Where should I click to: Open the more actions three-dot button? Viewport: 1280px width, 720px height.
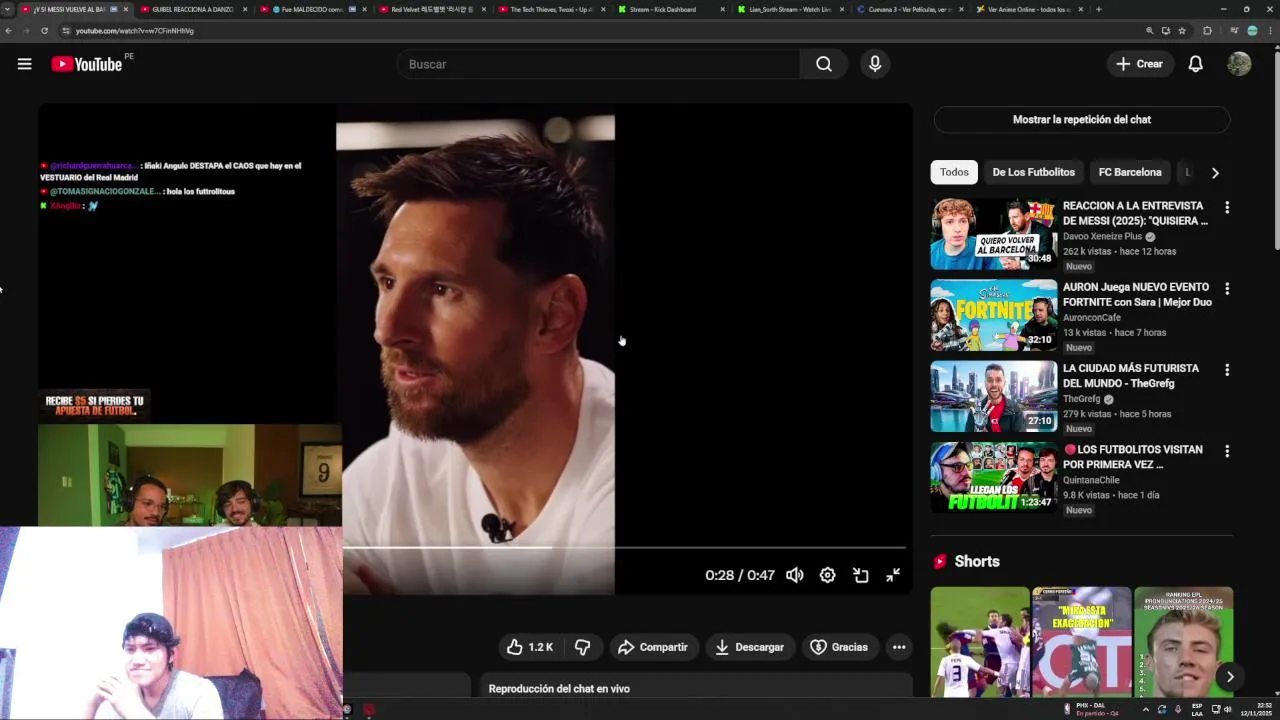(899, 647)
